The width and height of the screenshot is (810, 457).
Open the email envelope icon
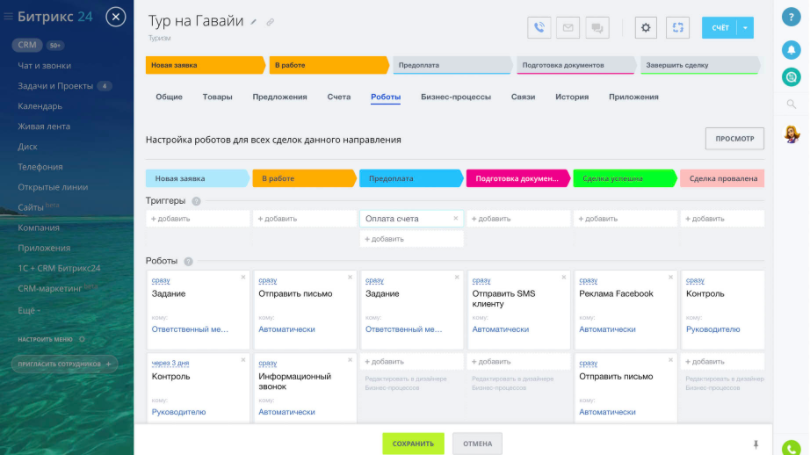tap(568, 28)
